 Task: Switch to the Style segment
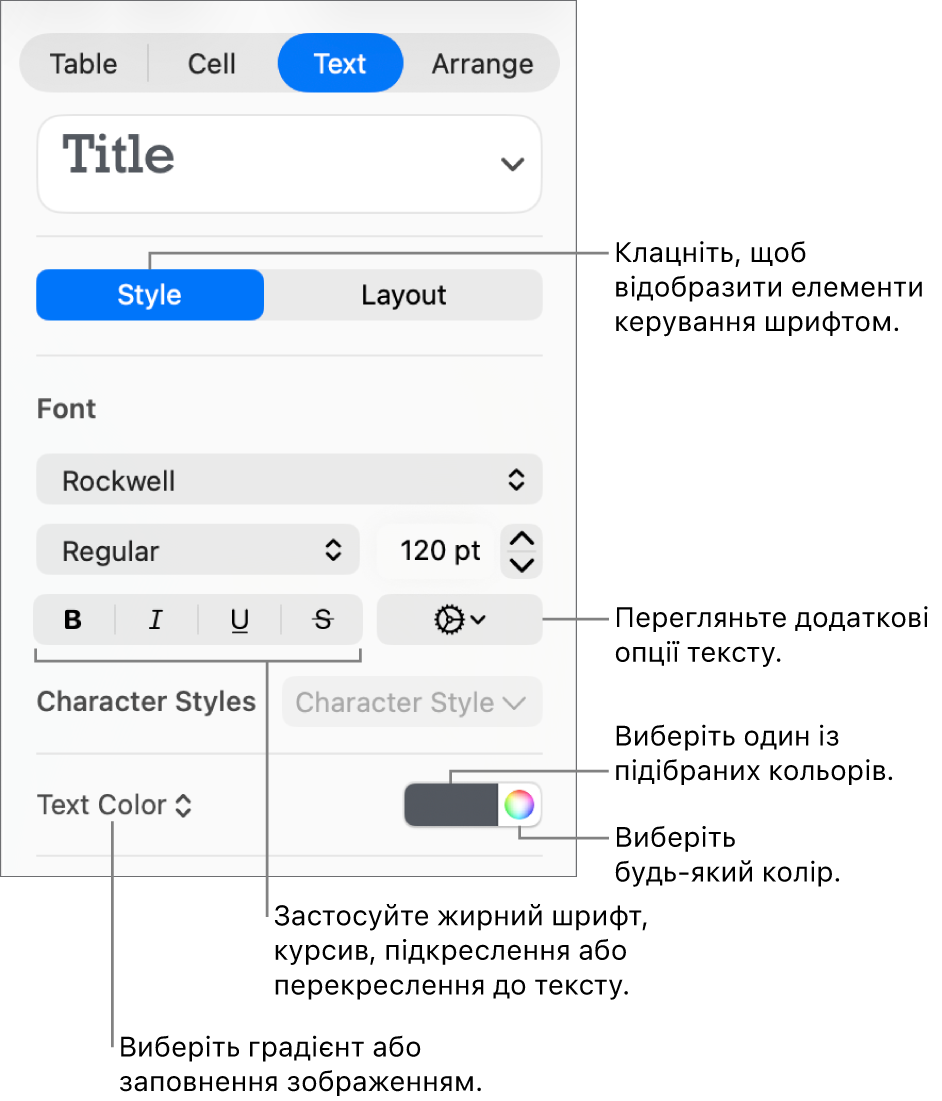coord(150,295)
